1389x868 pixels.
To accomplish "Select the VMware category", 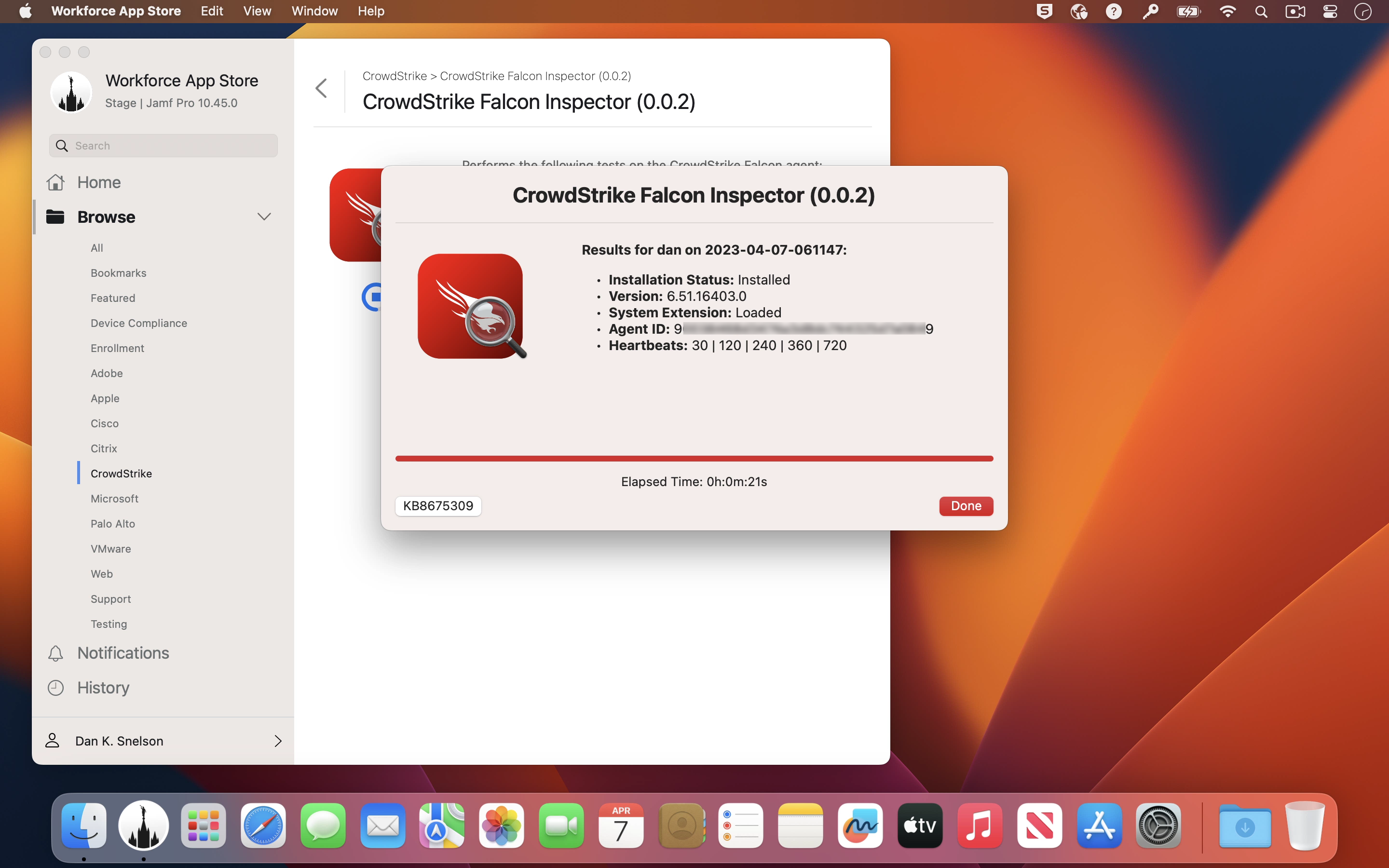I will point(111,549).
